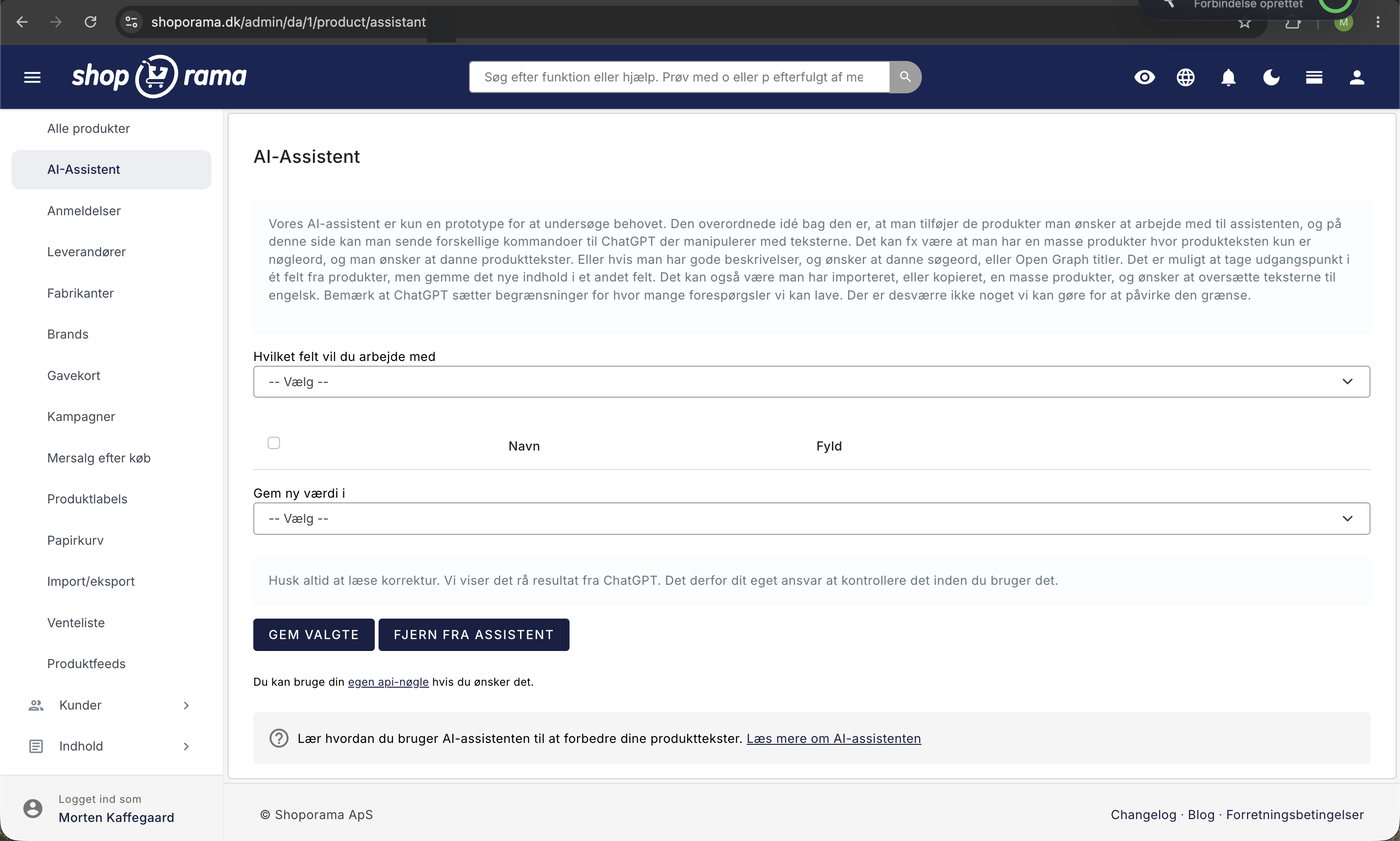
Task: Click the name Morten Kaffegaard
Action: tap(116, 817)
